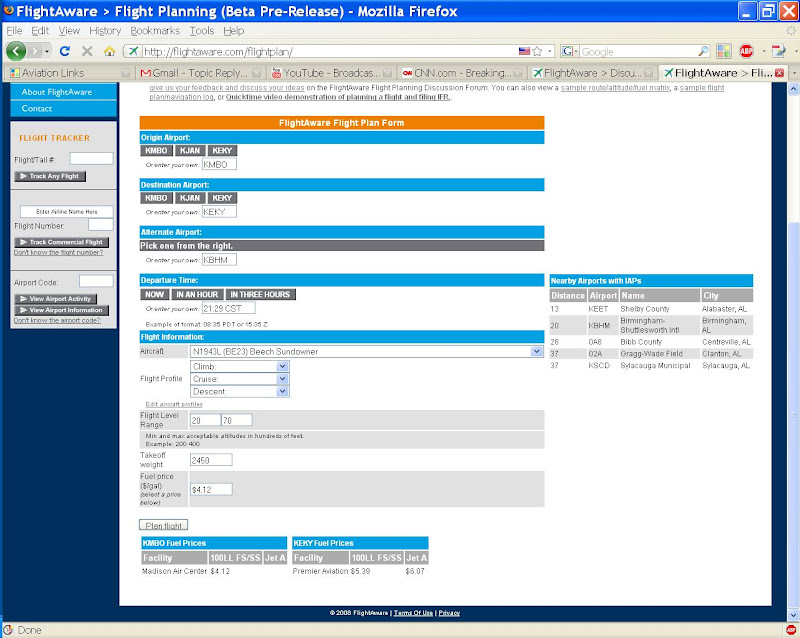Open the Tools menu
The image size is (800, 638).
(202, 31)
